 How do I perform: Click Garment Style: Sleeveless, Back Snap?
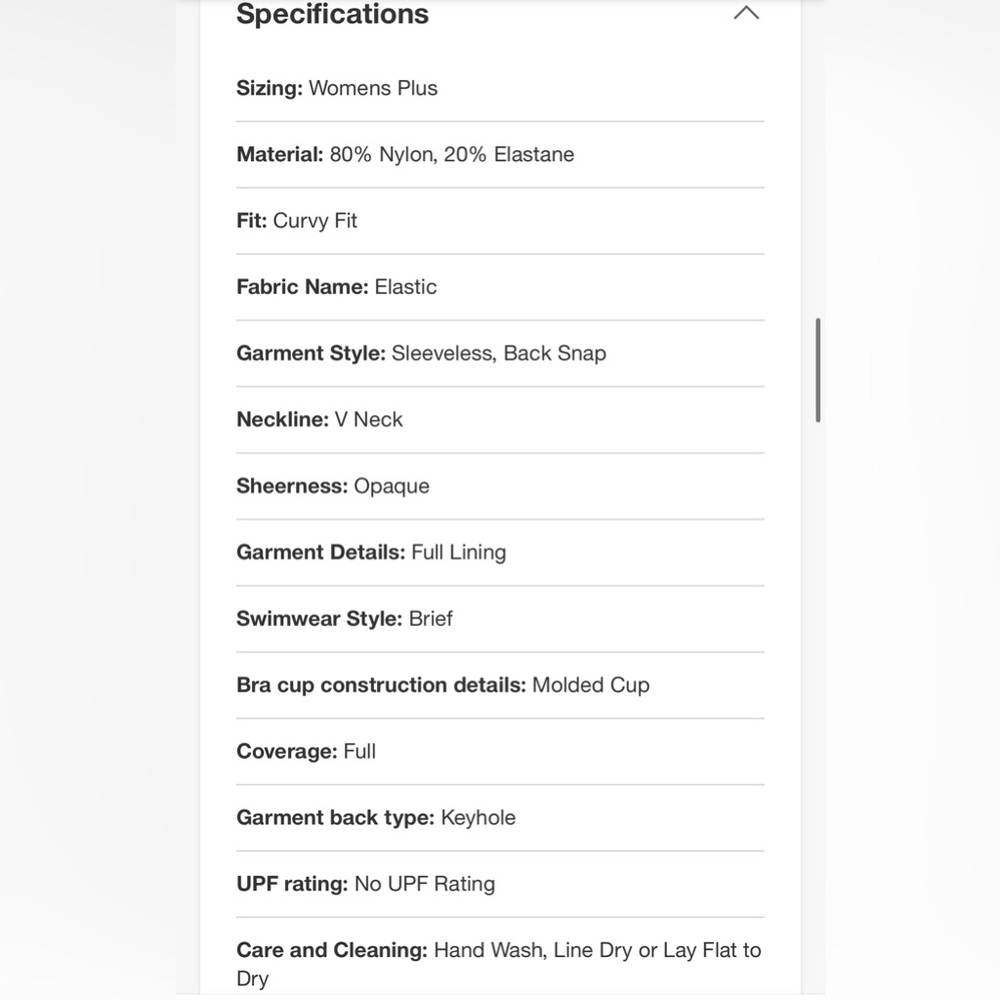click(421, 353)
